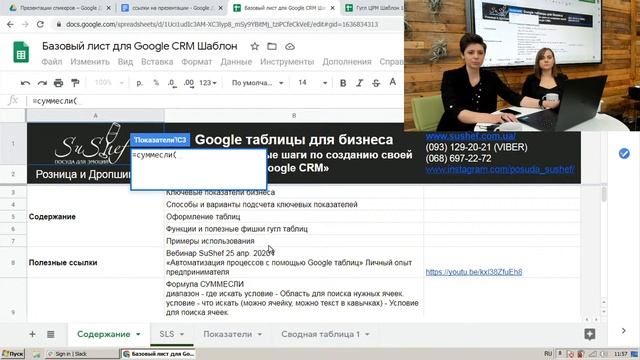Select cell 'Примеры использования'
This screenshot has height=360, width=640.
[x=293, y=241]
